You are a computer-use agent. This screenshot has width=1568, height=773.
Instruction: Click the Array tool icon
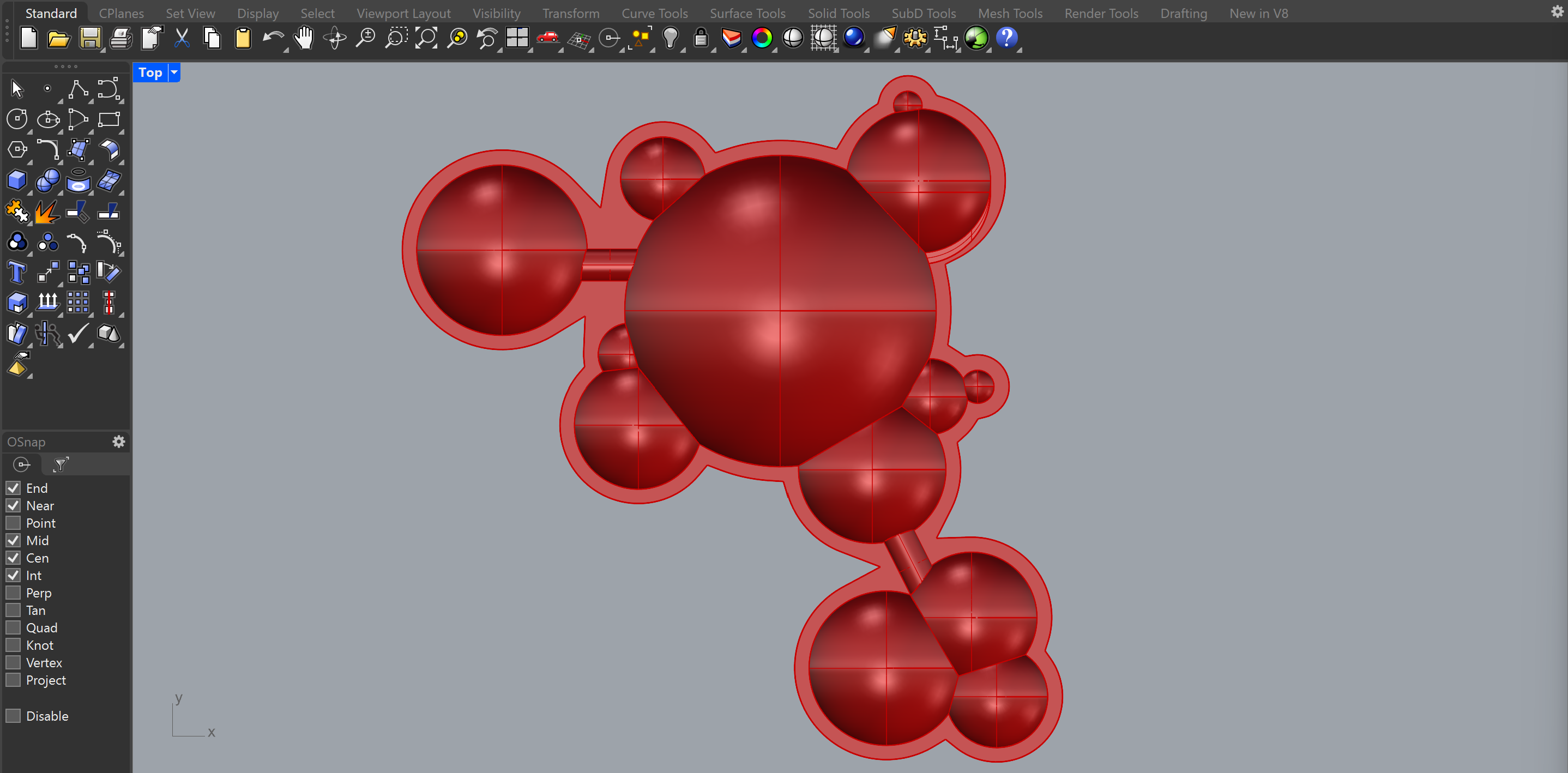click(x=78, y=303)
